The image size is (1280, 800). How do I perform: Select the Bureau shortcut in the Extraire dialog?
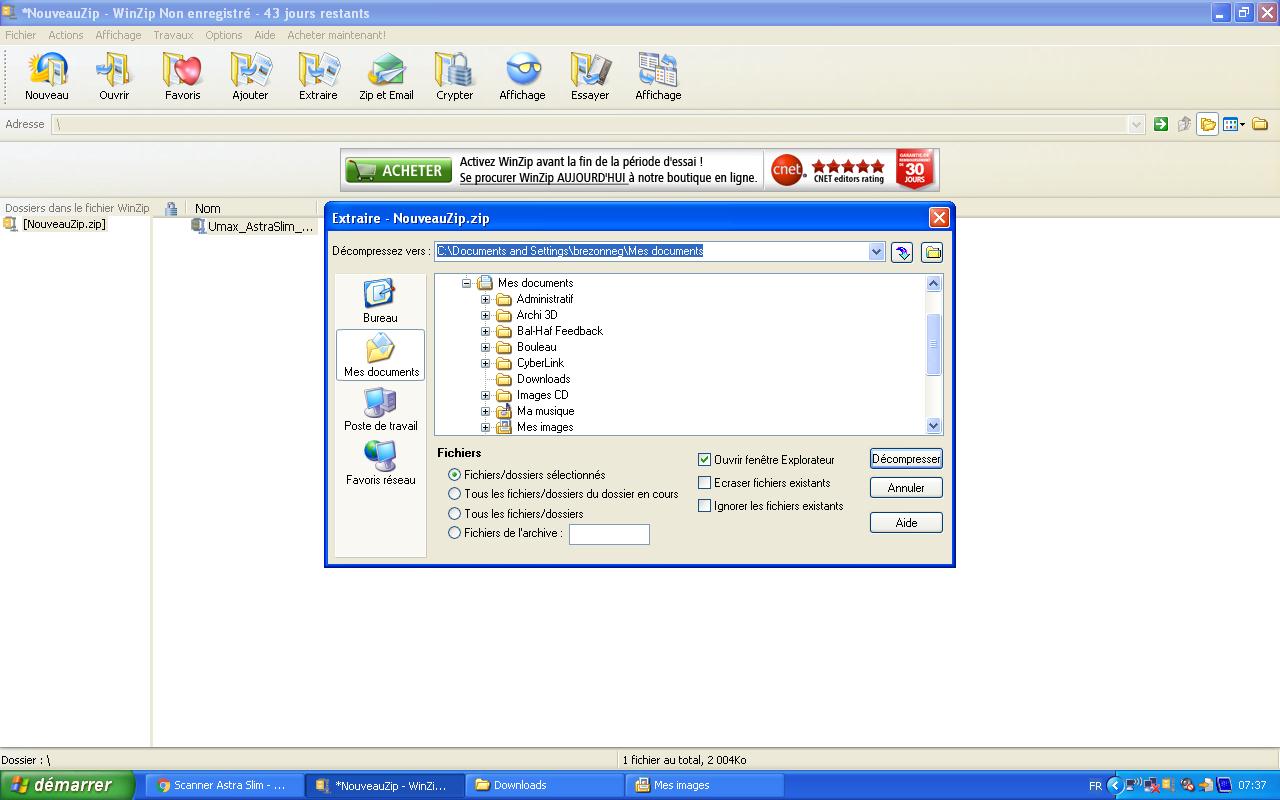pos(380,301)
